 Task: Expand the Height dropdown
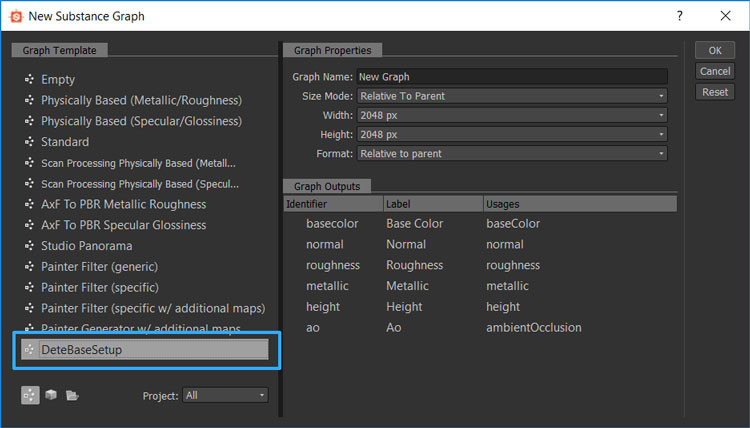(x=511, y=134)
